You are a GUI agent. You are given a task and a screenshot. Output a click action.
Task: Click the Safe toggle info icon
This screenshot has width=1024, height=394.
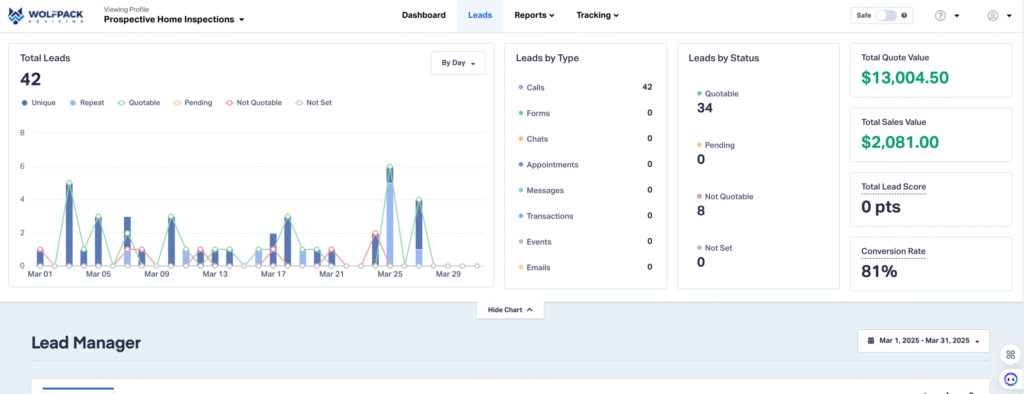904,16
